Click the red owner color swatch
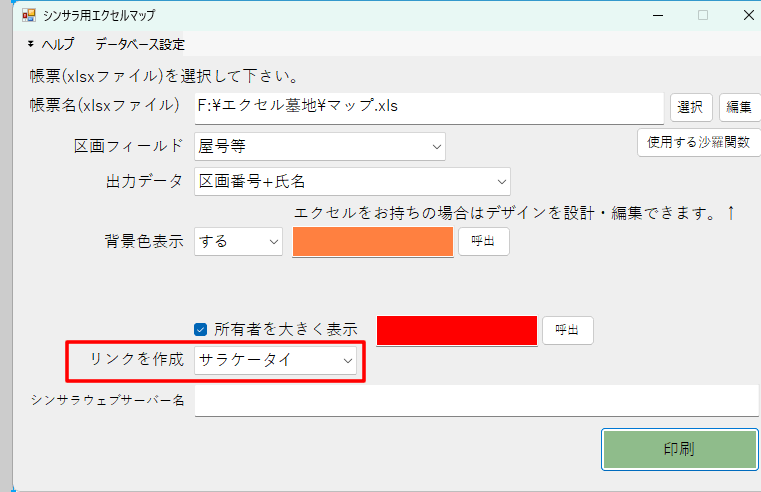 pos(456,329)
